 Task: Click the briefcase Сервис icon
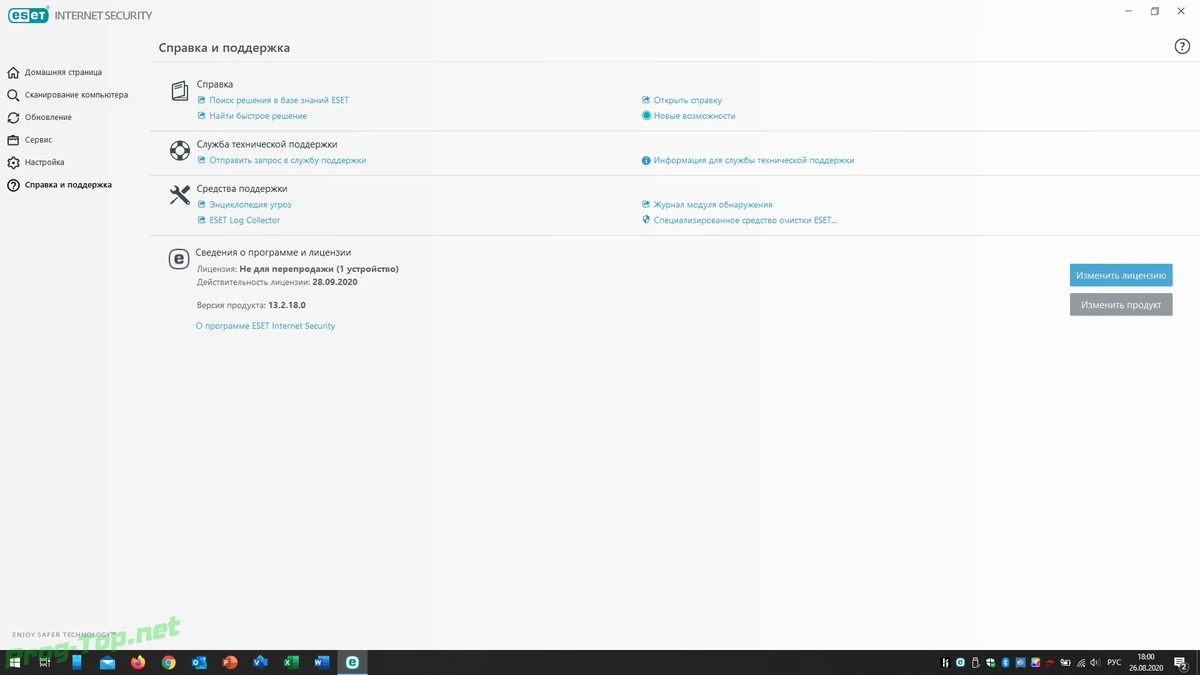click(13, 140)
